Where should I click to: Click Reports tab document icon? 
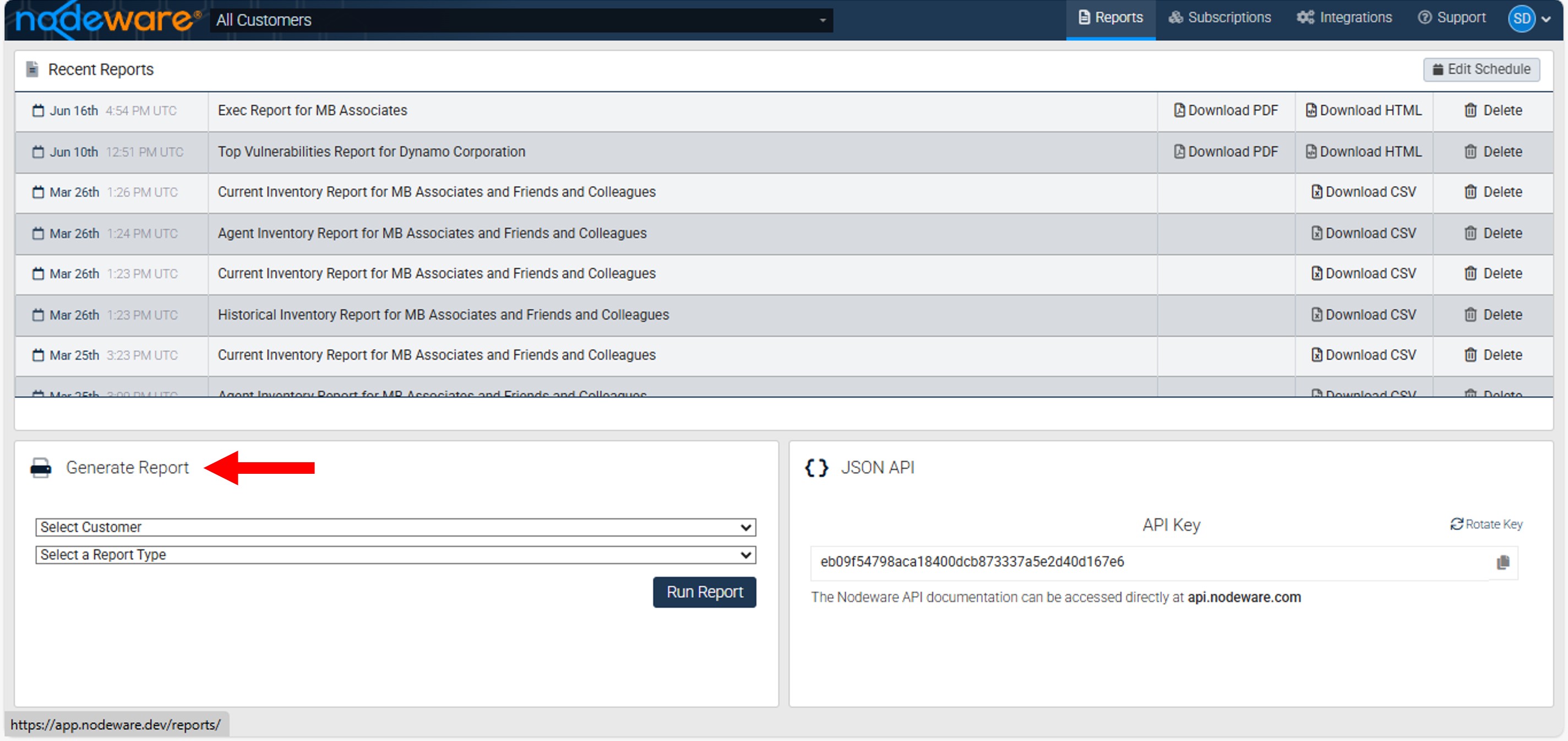[1084, 17]
